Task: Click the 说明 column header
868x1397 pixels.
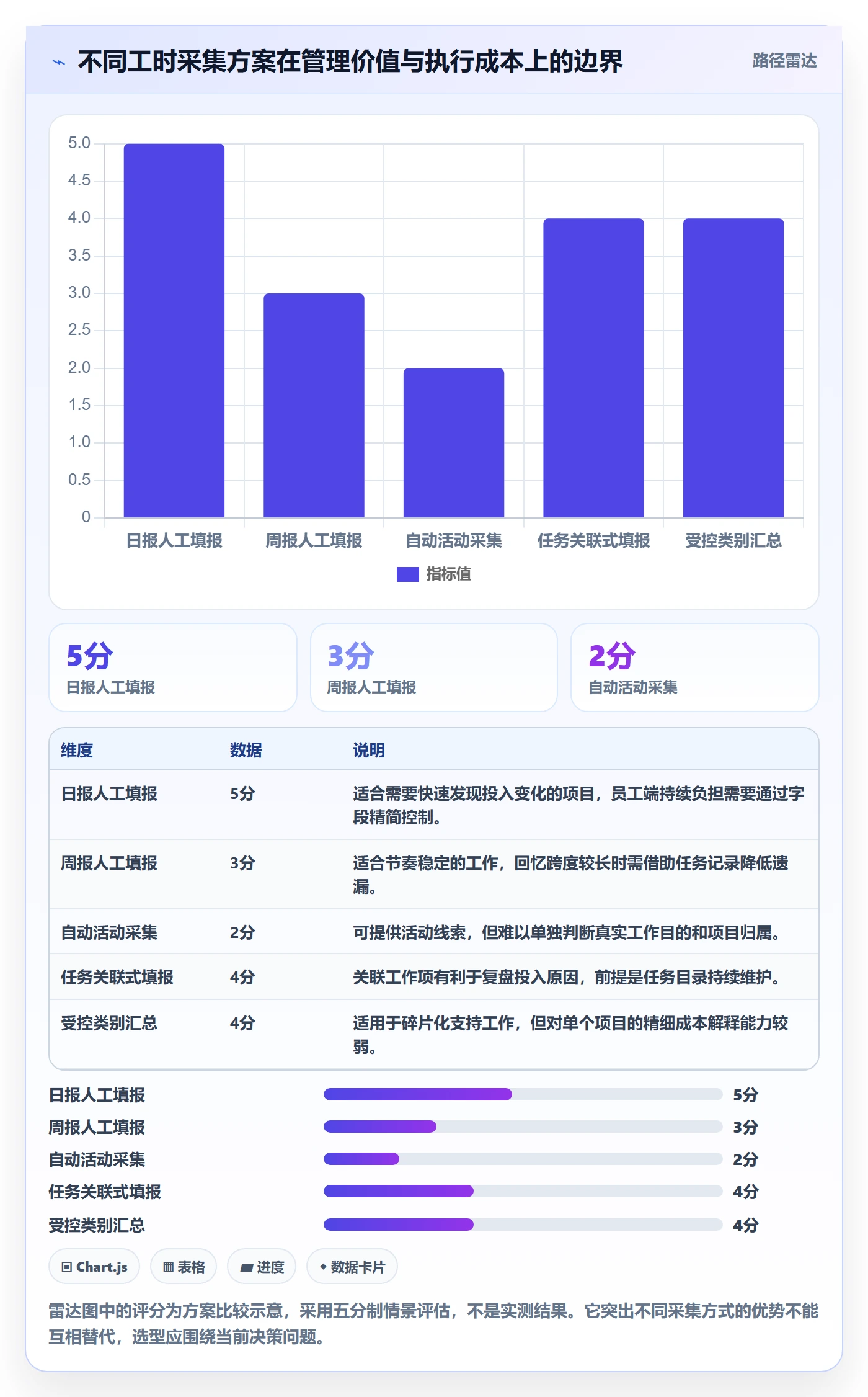Action: click(369, 750)
